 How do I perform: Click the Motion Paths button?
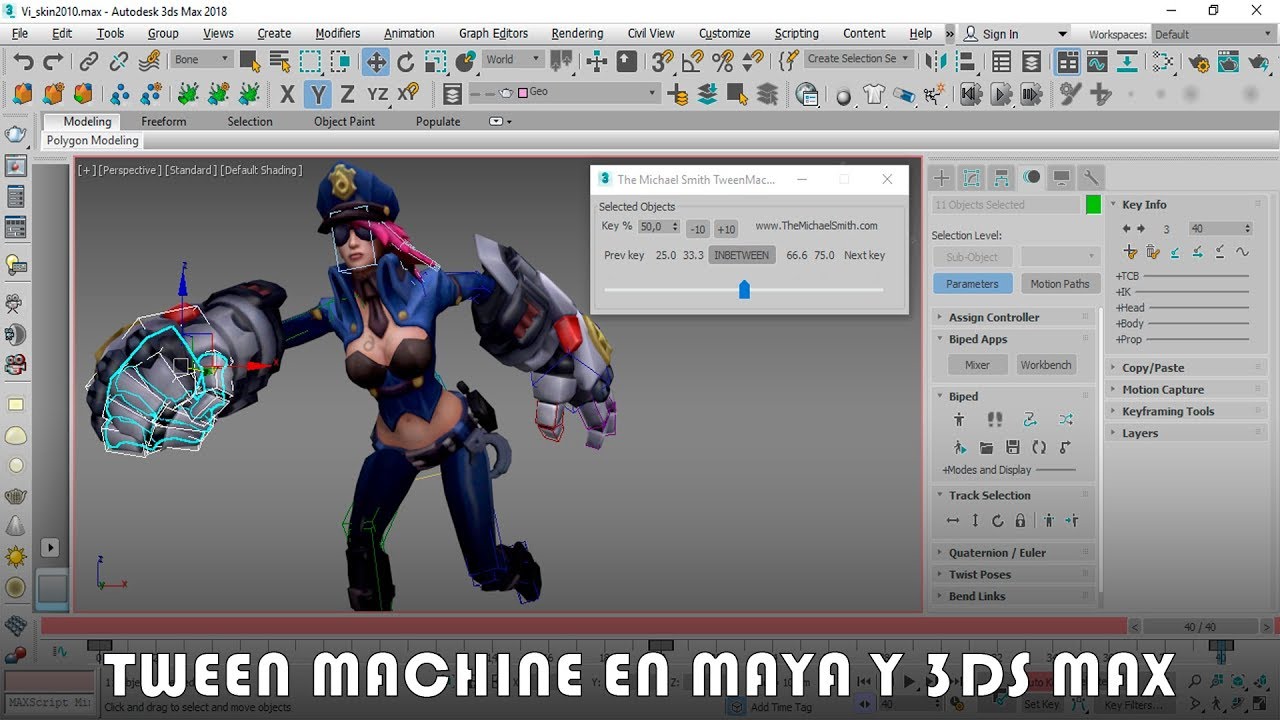(x=1060, y=284)
